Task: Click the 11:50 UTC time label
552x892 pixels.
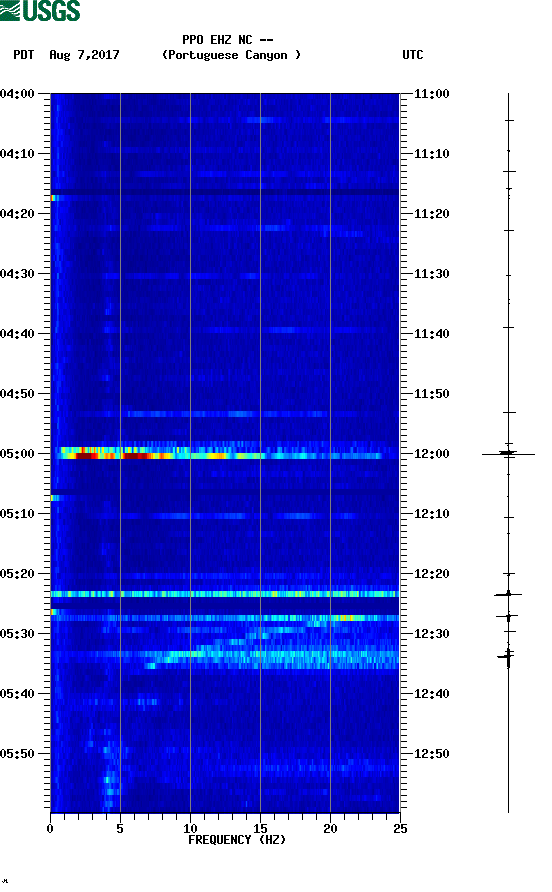Action: coord(431,394)
